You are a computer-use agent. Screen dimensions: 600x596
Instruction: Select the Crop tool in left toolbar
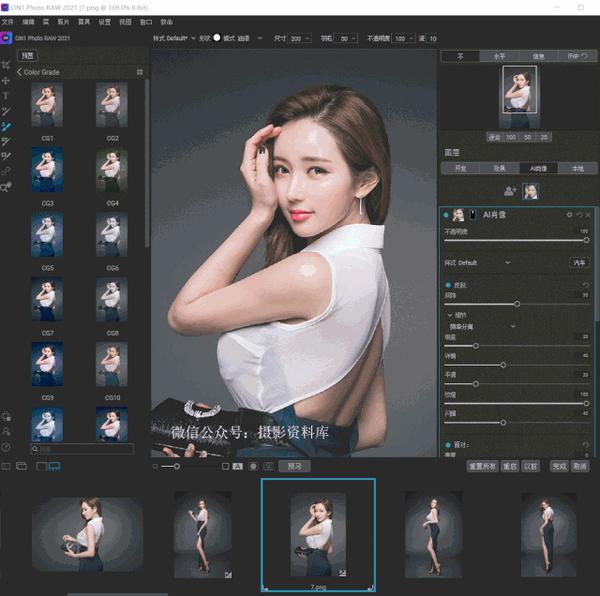click(6, 65)
